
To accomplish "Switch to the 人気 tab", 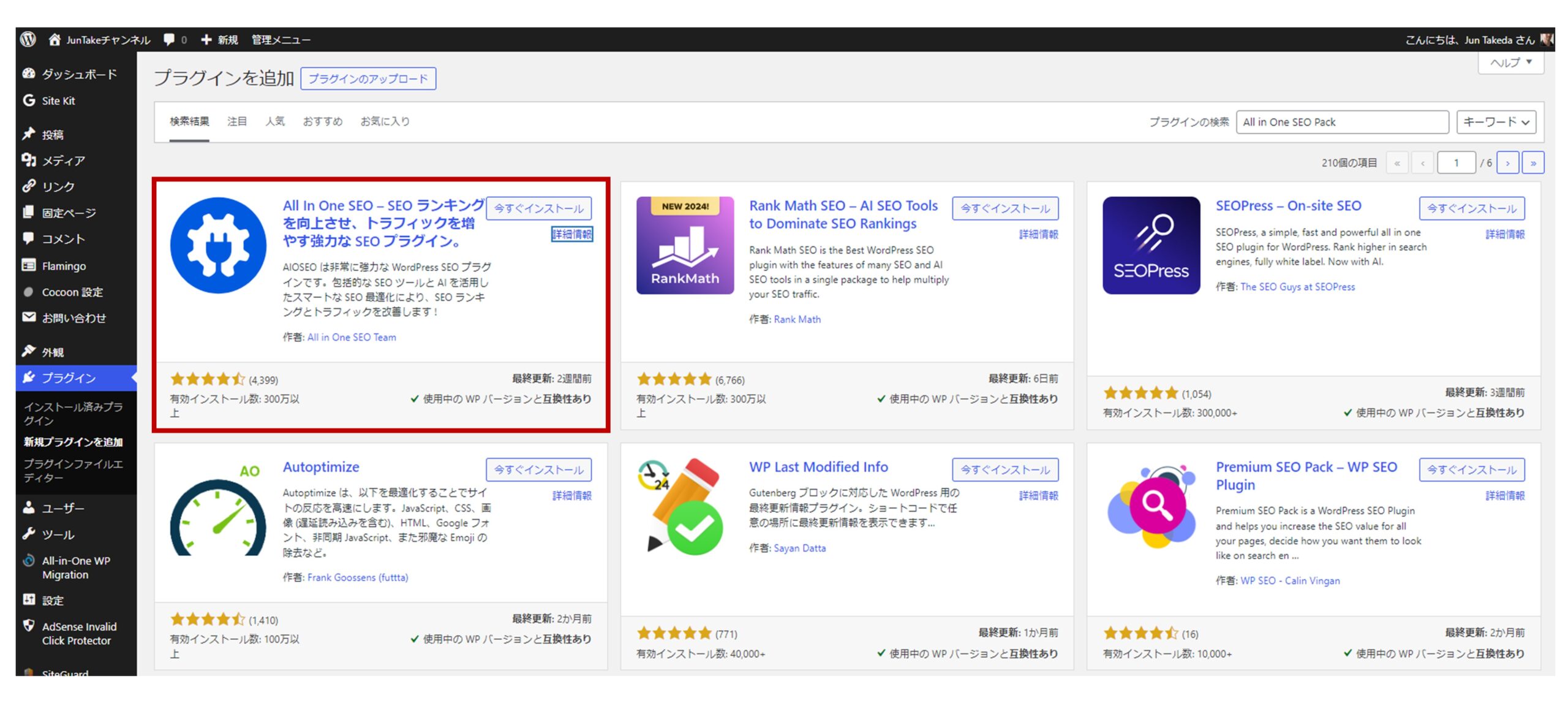I will coord(275,121).
